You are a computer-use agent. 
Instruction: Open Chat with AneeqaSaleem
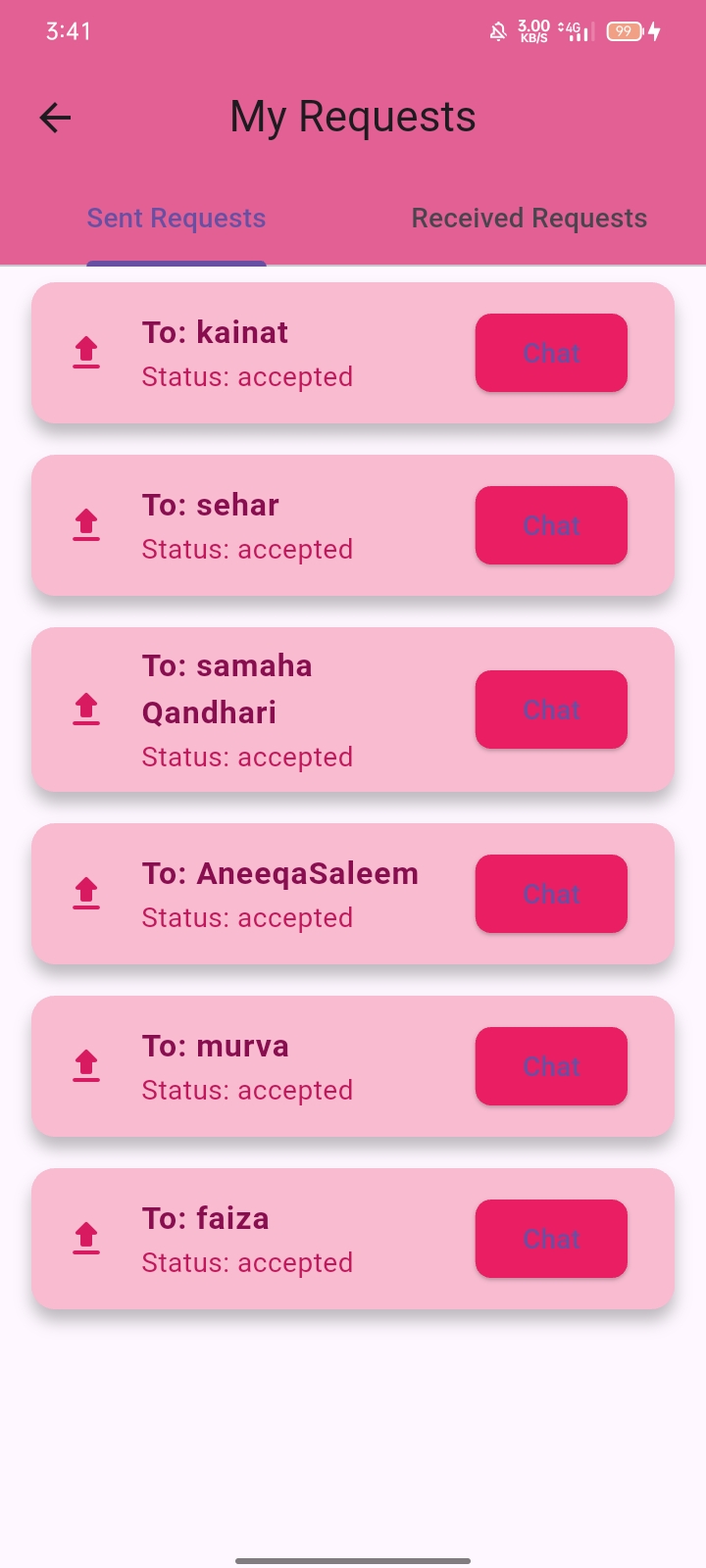point(551,894)
